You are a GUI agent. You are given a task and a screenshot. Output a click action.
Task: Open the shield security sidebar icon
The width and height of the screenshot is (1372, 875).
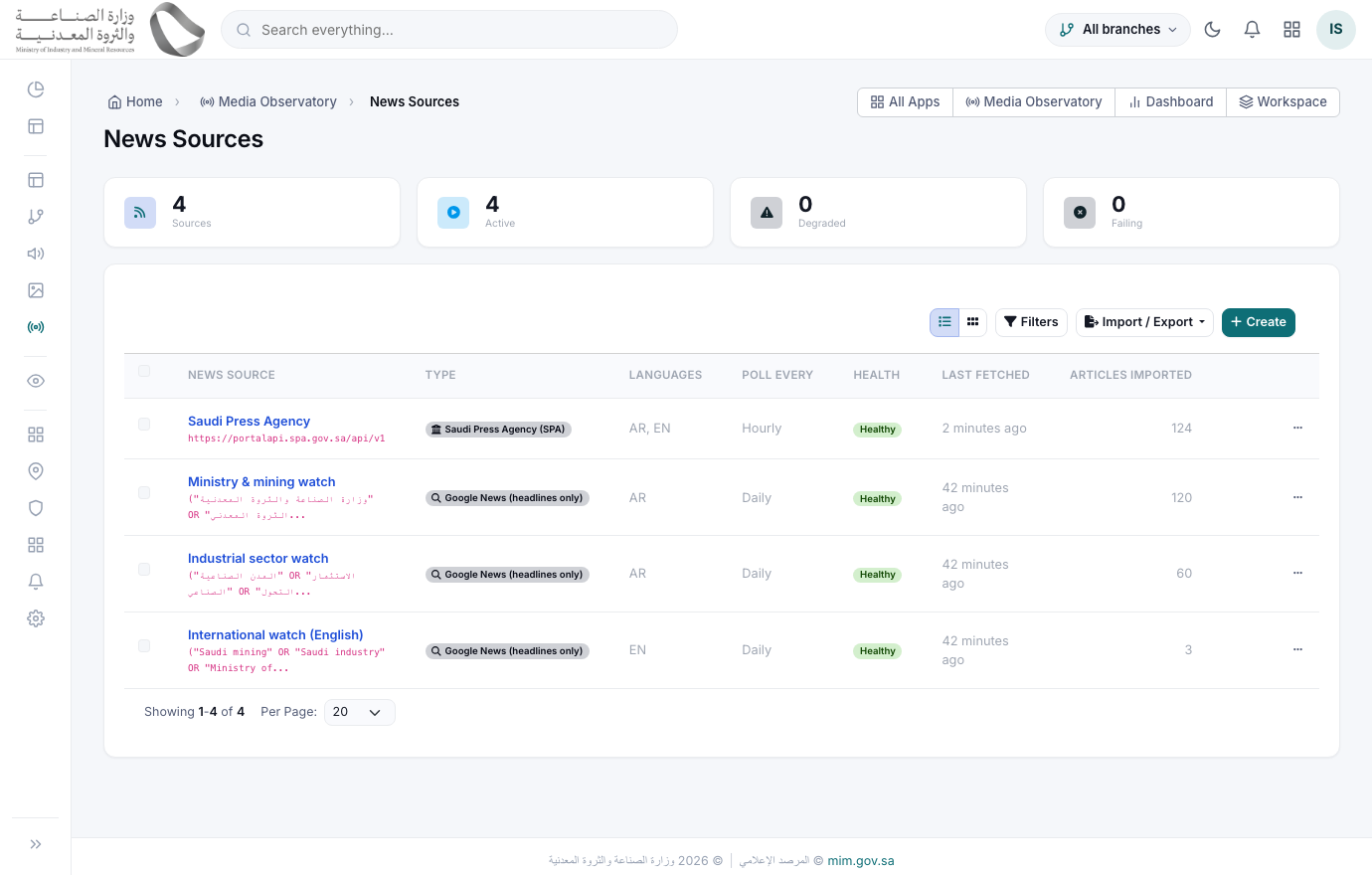[36, 508]
